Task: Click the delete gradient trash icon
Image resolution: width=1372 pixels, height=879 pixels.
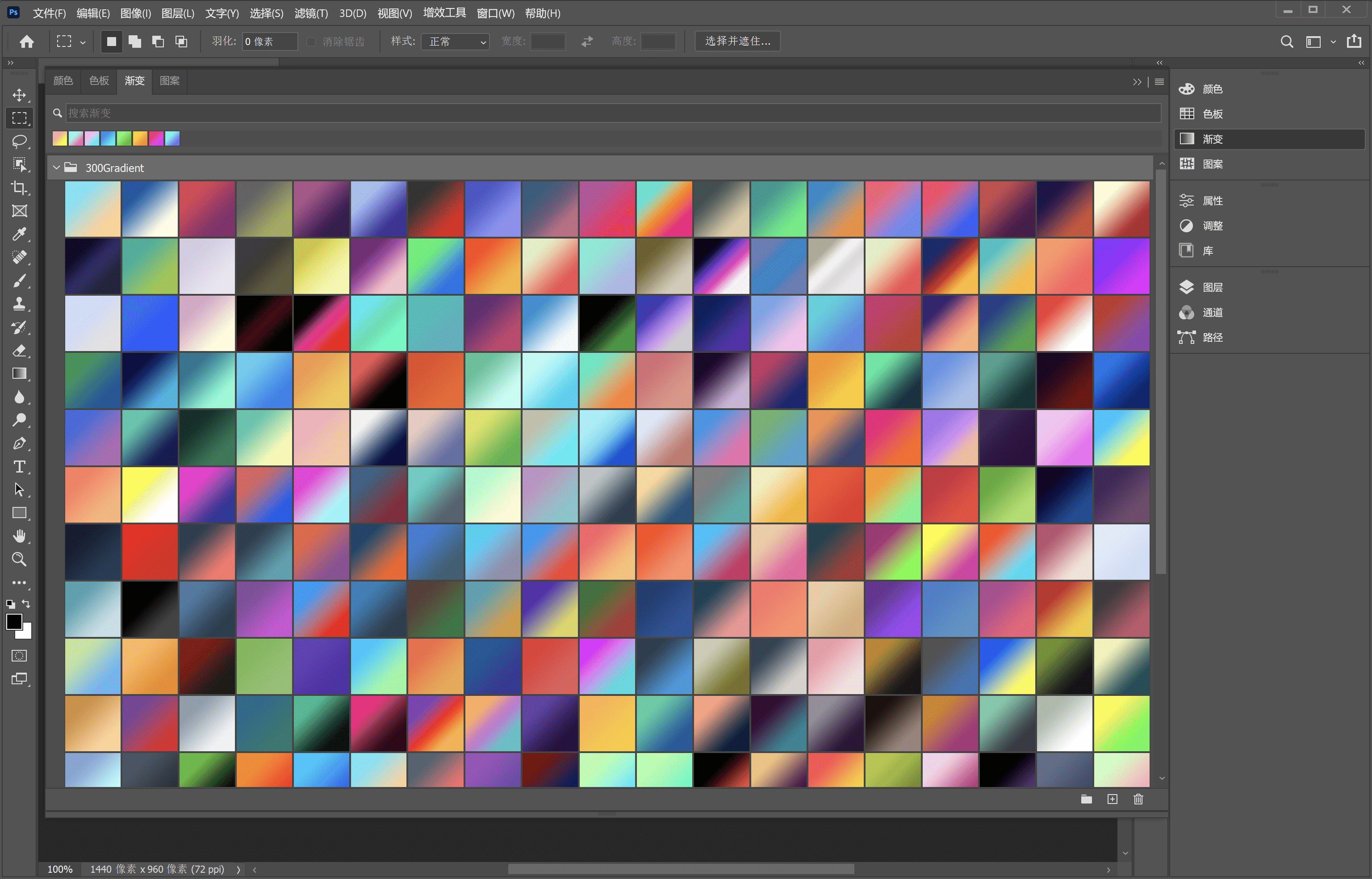Action: coord(1138,799)
